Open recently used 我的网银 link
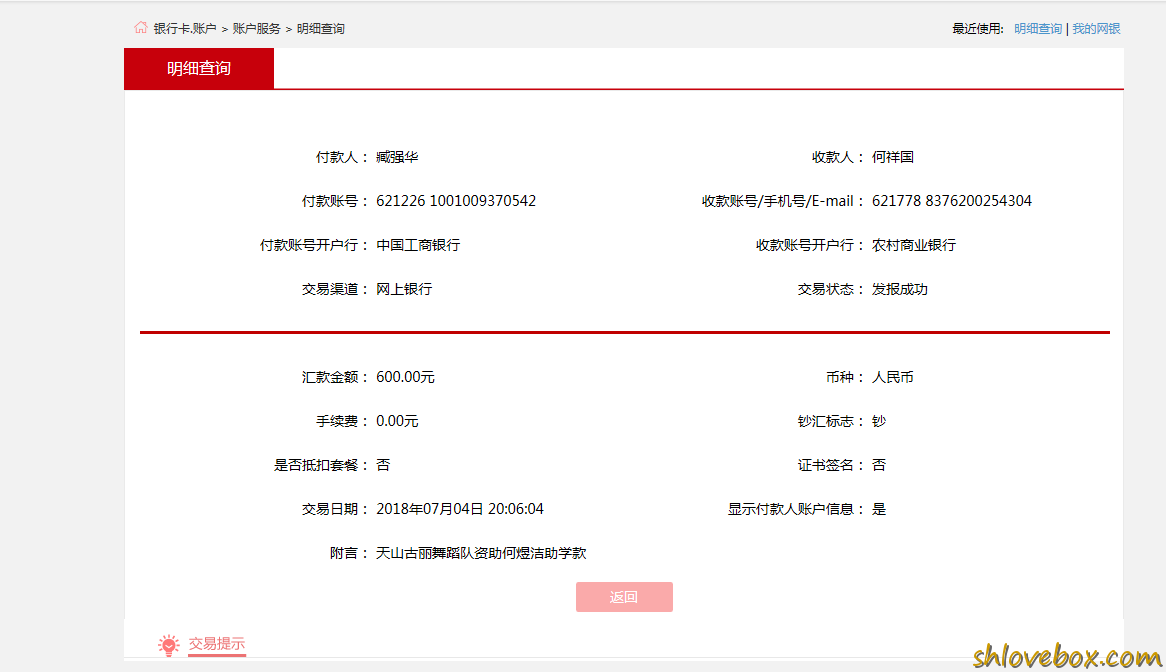1166x672 pixels. [1095, 28]
